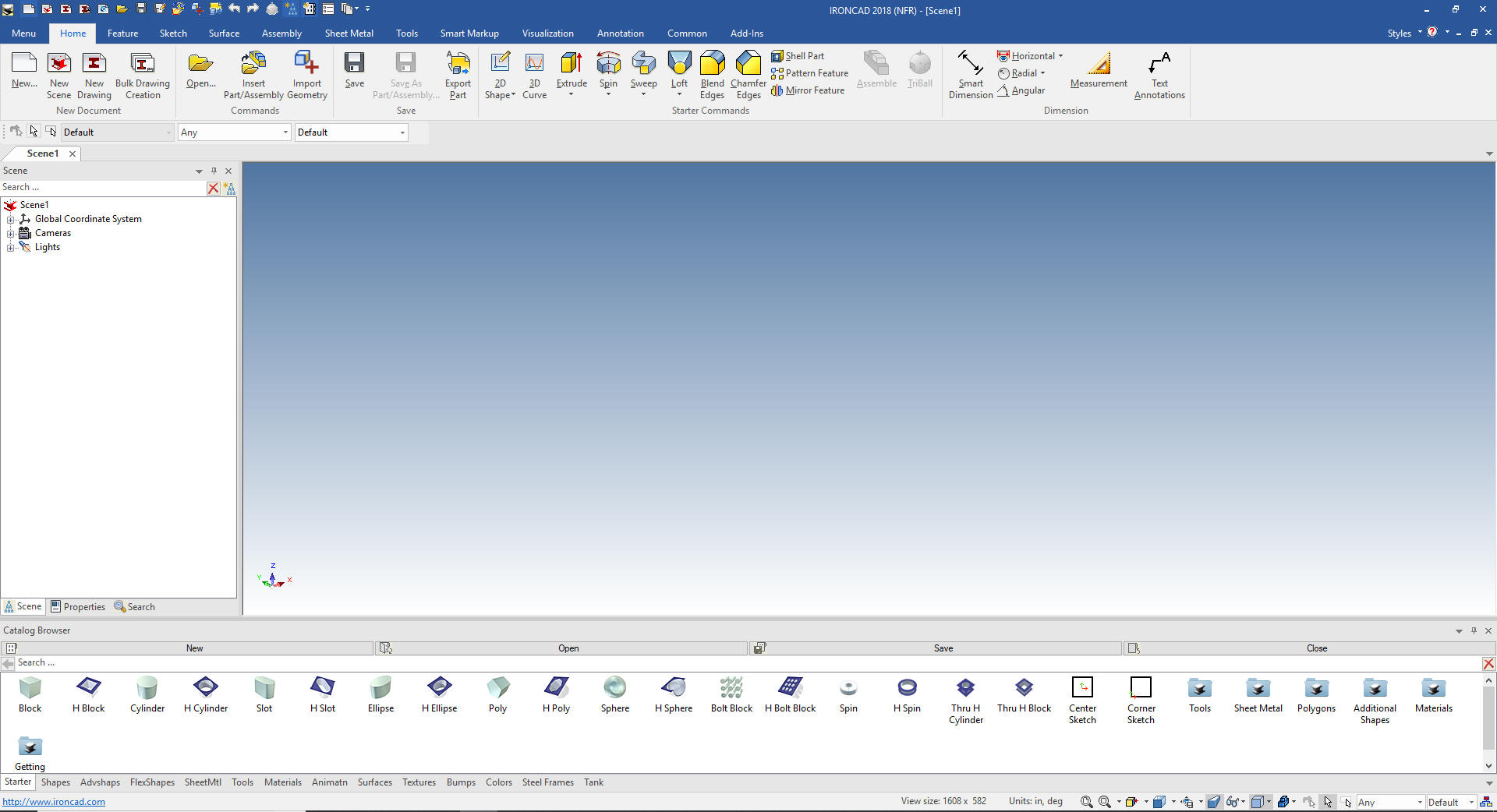Click the Catalog Browser search field
Image resolution: width=1497 pixels, height=812 pixels.
(748, 663)
